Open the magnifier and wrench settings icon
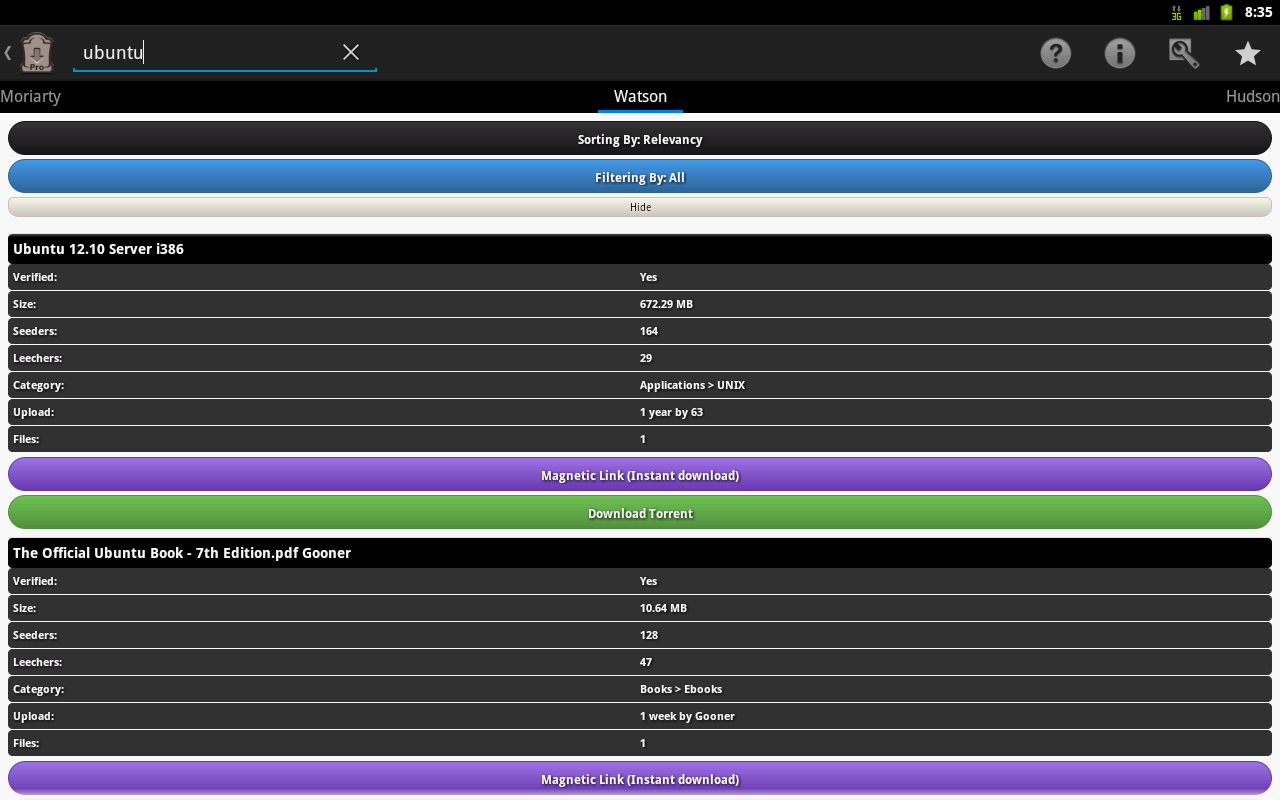Viewport: 1280px width, 800px height. click(1184, 53)
